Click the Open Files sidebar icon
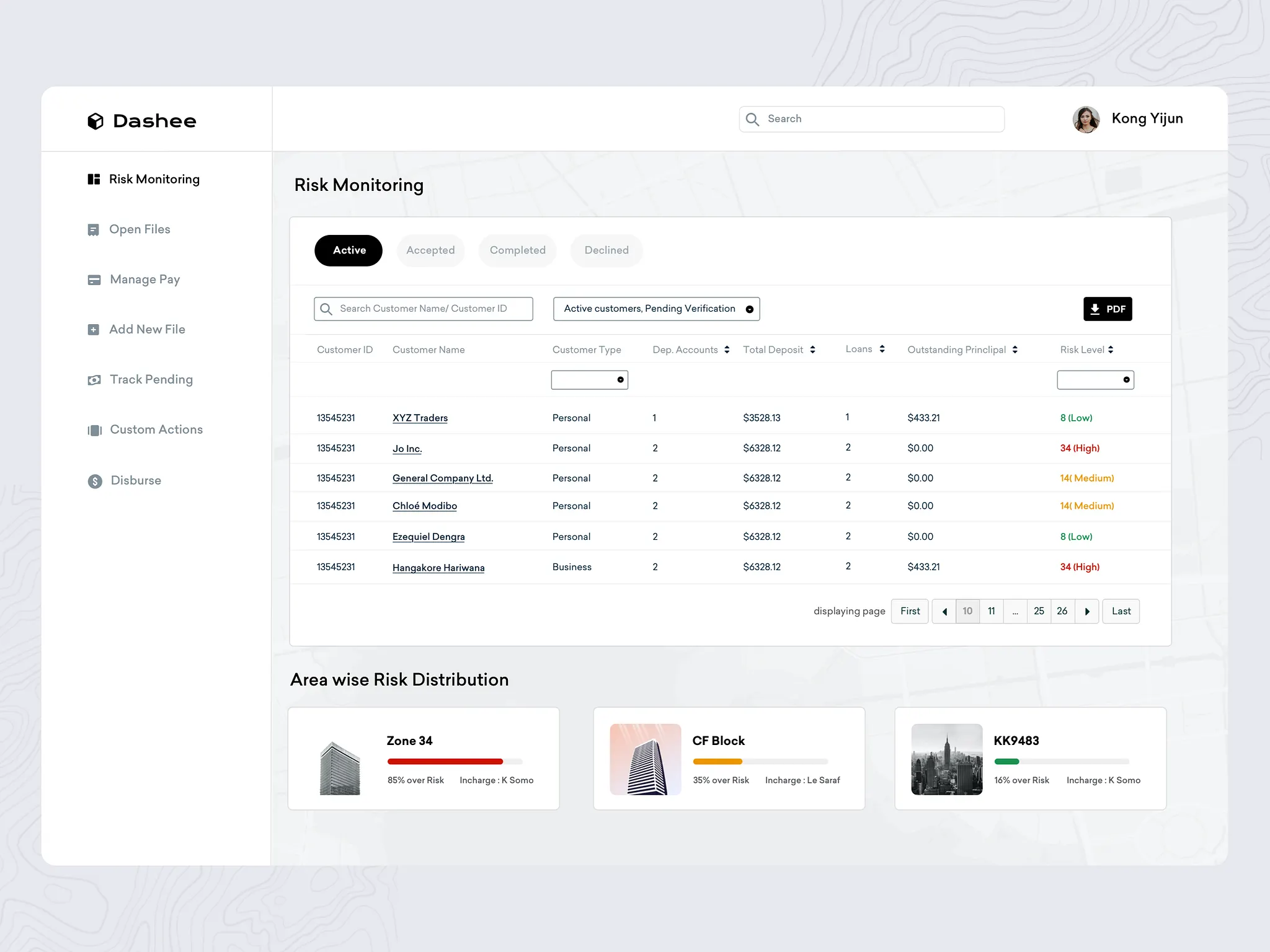 click(x=94, y=230)
